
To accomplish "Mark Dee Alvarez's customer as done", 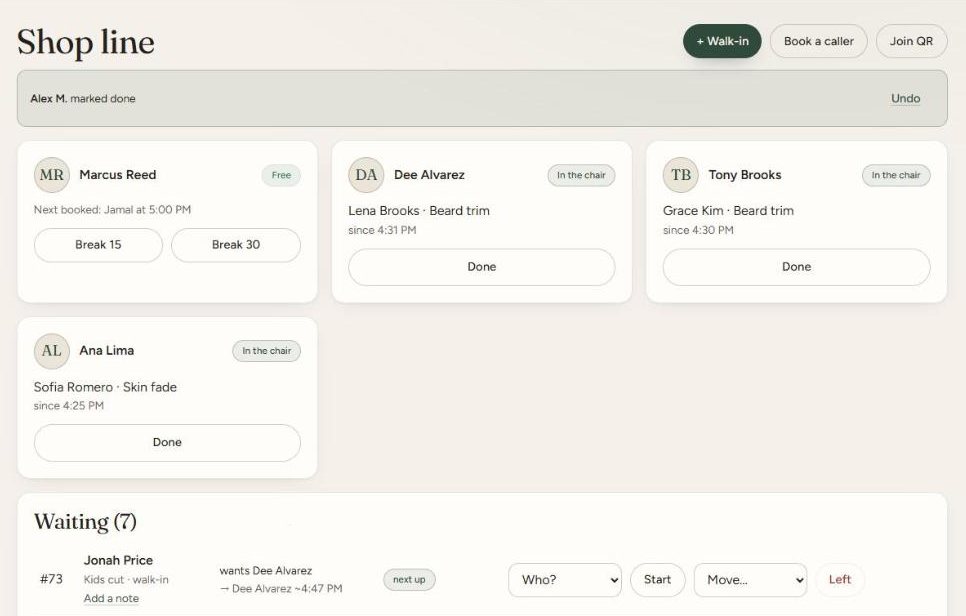I will click(482, 267).
